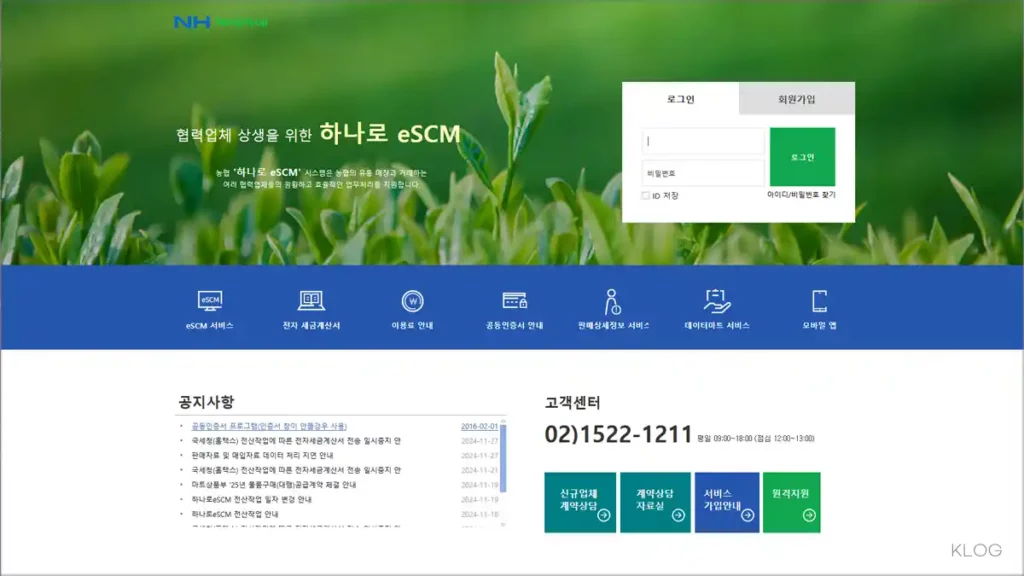Click the eSCM 서비스 label text
Image resolution: width=1024 pixels, height=576 pixels.
coord(210,325)
